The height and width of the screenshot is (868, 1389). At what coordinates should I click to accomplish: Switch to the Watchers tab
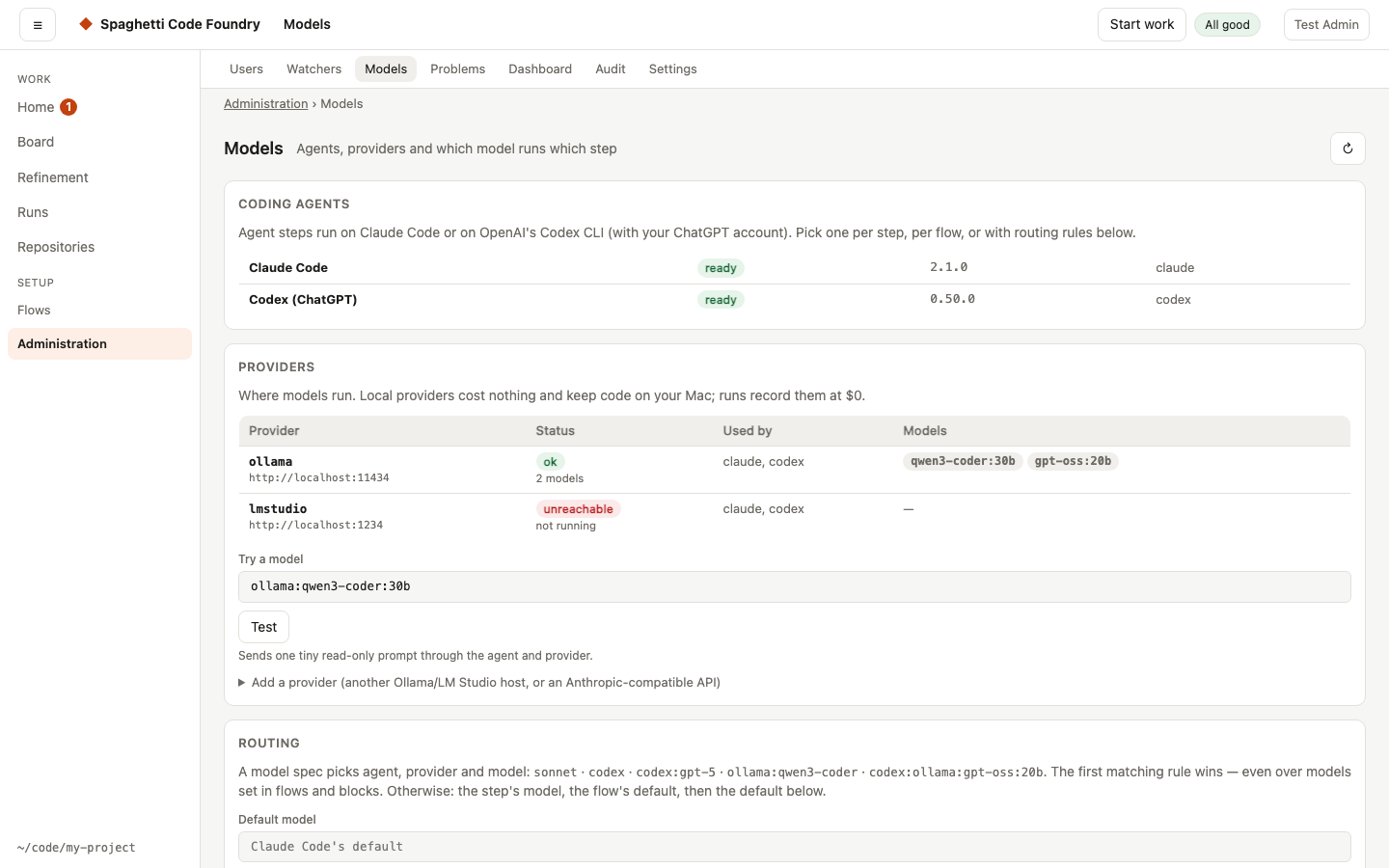click(x=313, y=68)
